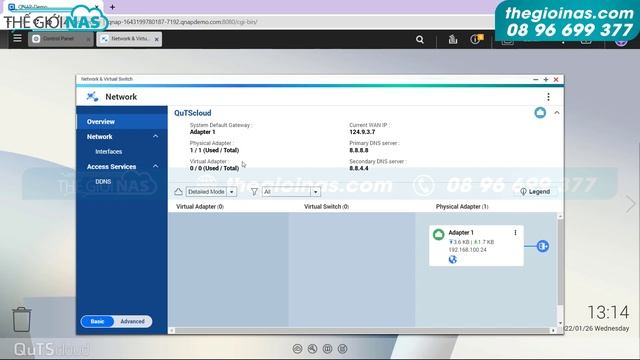
Task: Open background tasks icon in top bar
Action: point(453,39)
